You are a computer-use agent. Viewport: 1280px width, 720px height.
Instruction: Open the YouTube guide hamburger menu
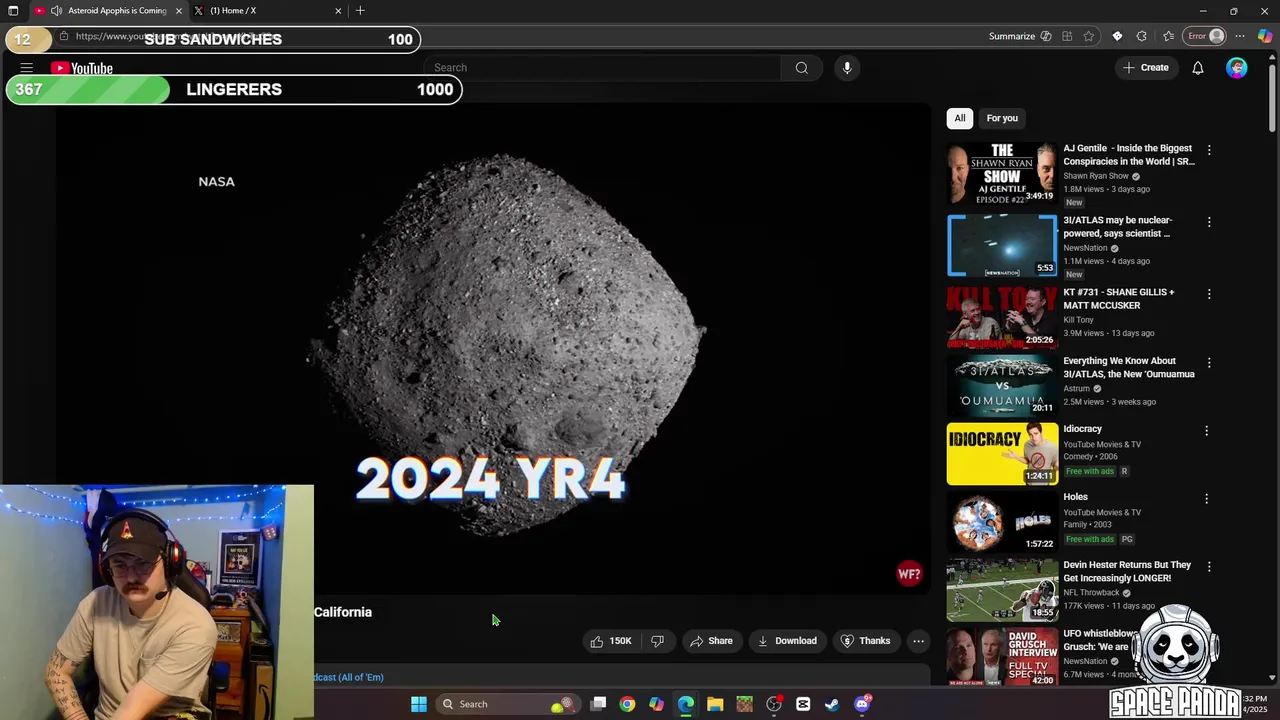point(27,68)
